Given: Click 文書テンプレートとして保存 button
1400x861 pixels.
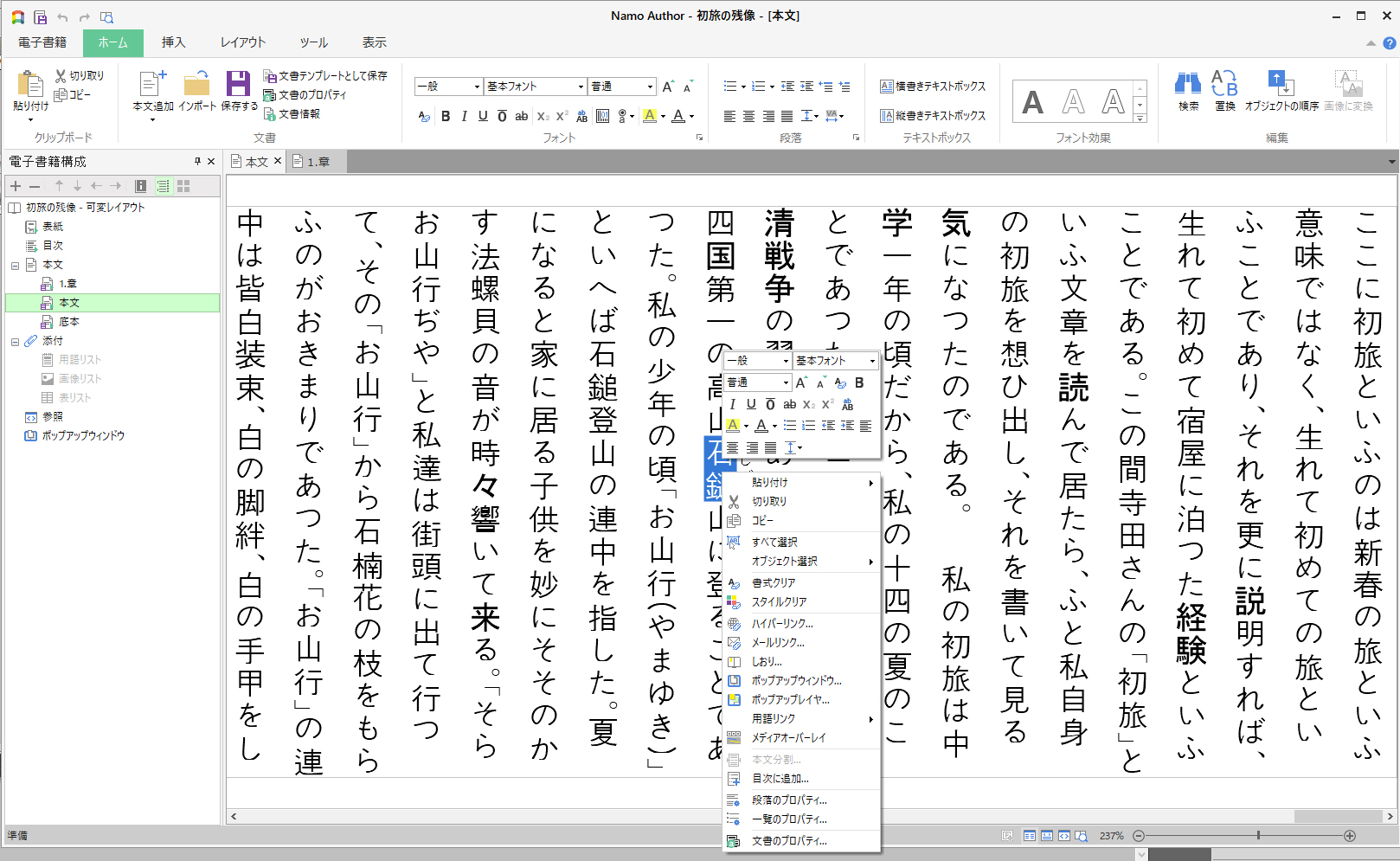Looking at the screenshot, I should pyautogui.click(x=325, y=76).
